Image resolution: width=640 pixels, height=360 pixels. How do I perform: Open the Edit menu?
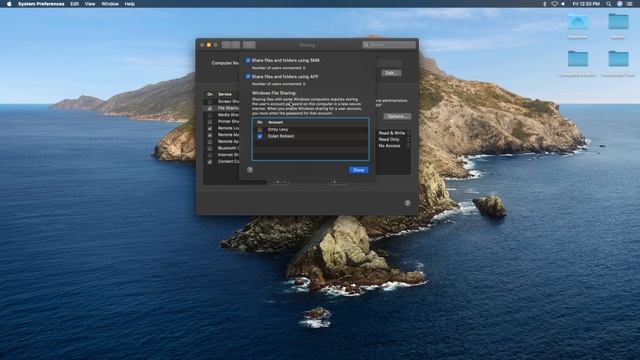point(74,4)
